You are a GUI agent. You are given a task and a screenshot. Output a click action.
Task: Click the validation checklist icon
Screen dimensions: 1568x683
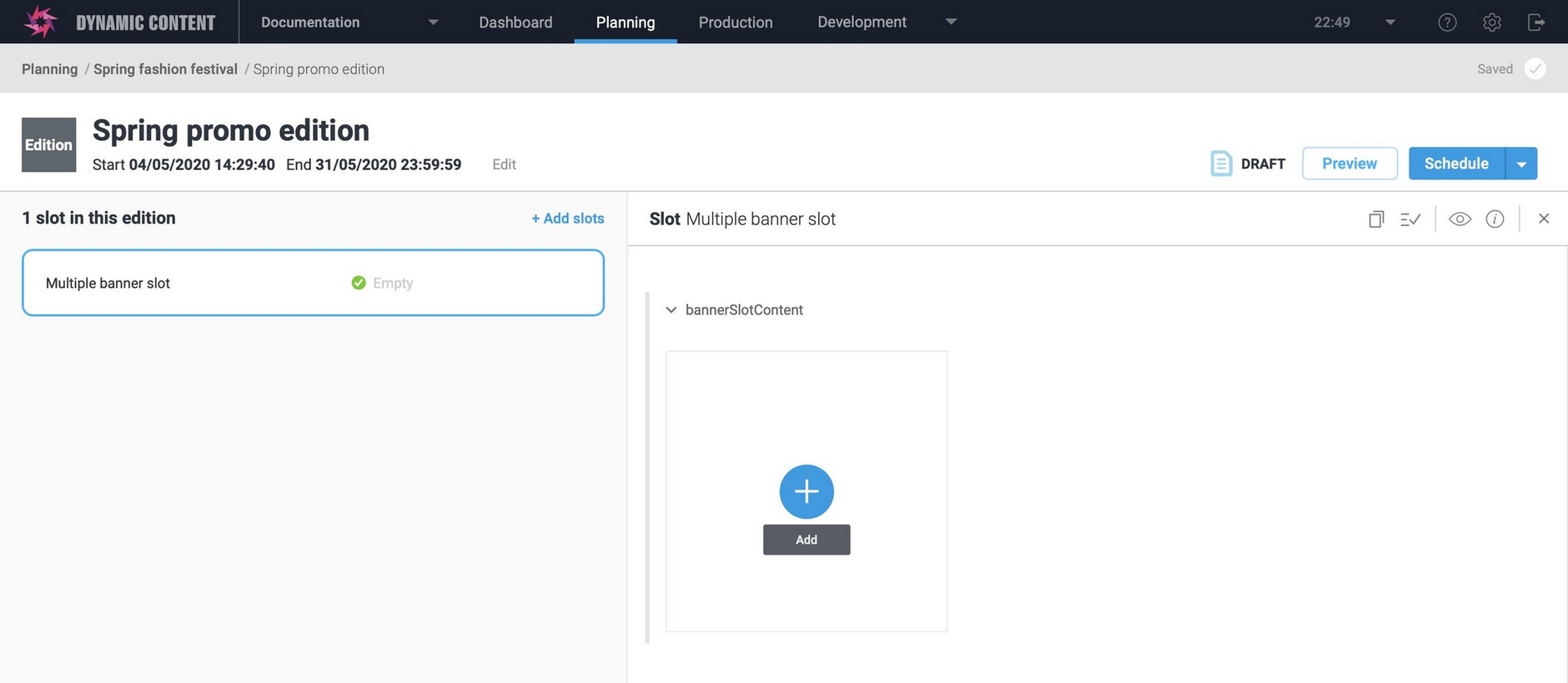pos(1410,219)
